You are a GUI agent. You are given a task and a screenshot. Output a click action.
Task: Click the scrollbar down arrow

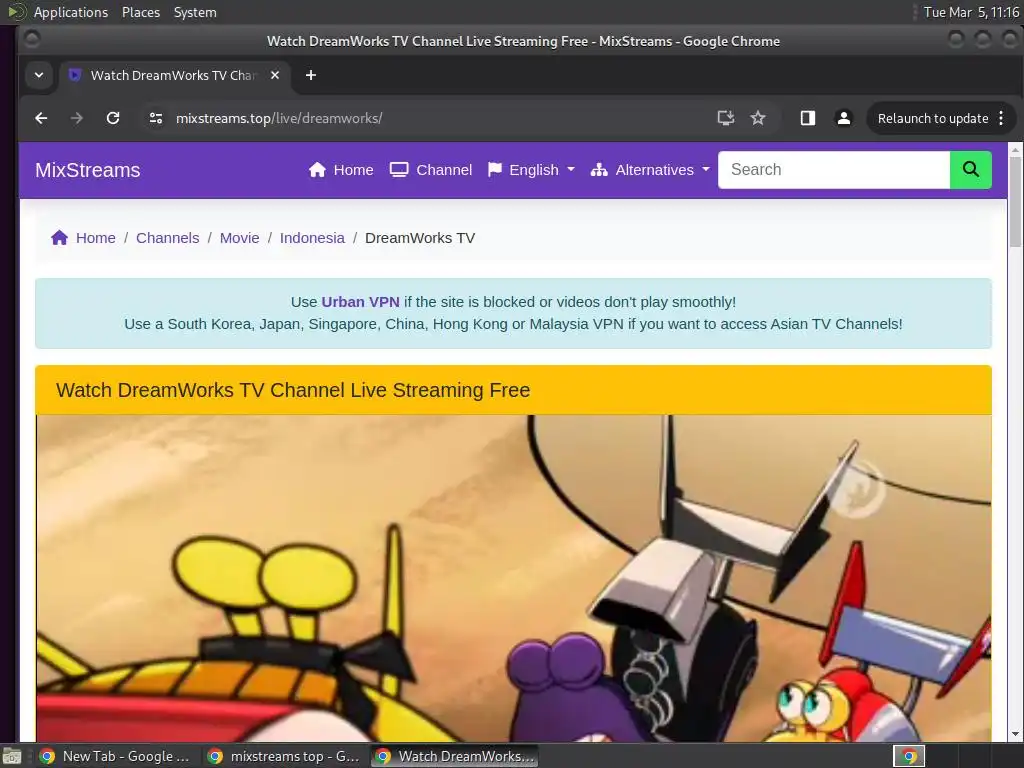(x=1015, y=735)
